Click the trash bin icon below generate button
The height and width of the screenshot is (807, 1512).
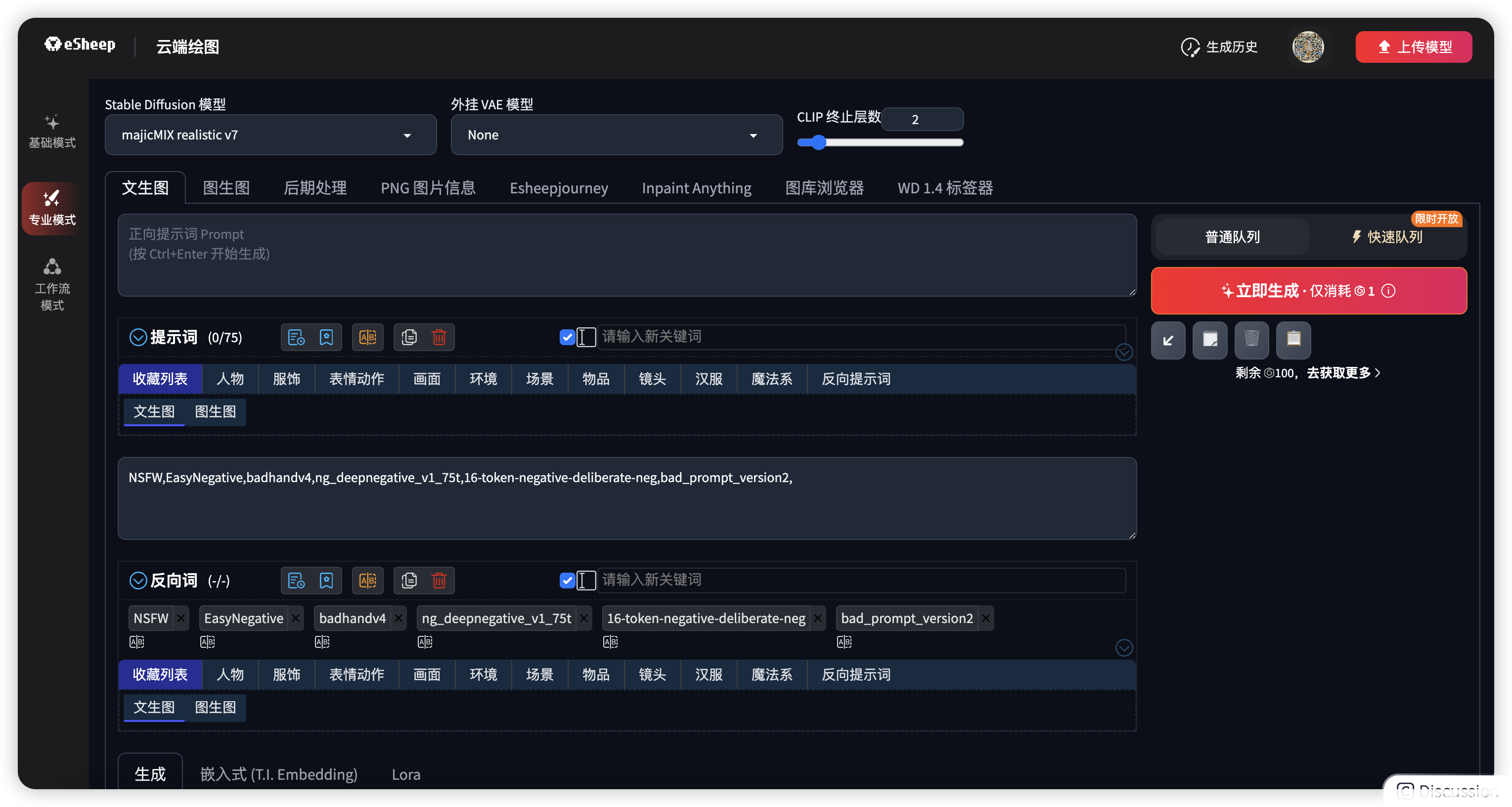coord(1251,340)
